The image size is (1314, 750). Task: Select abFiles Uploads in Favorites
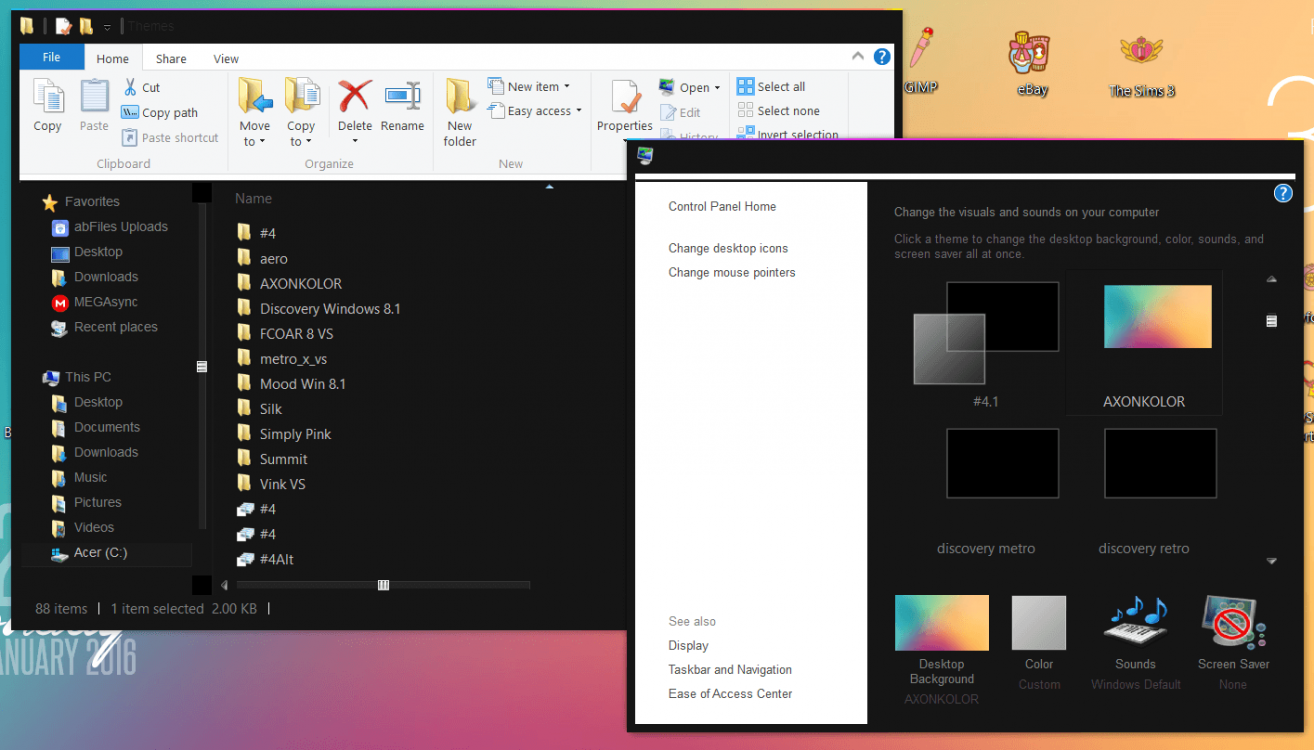[120, 227]
